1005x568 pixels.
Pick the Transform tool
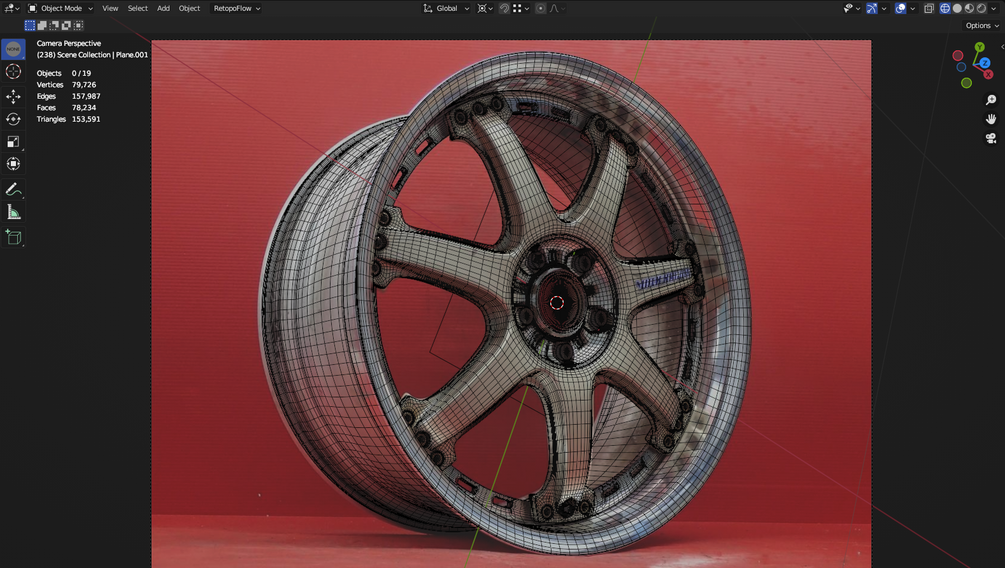click(13, 164)
